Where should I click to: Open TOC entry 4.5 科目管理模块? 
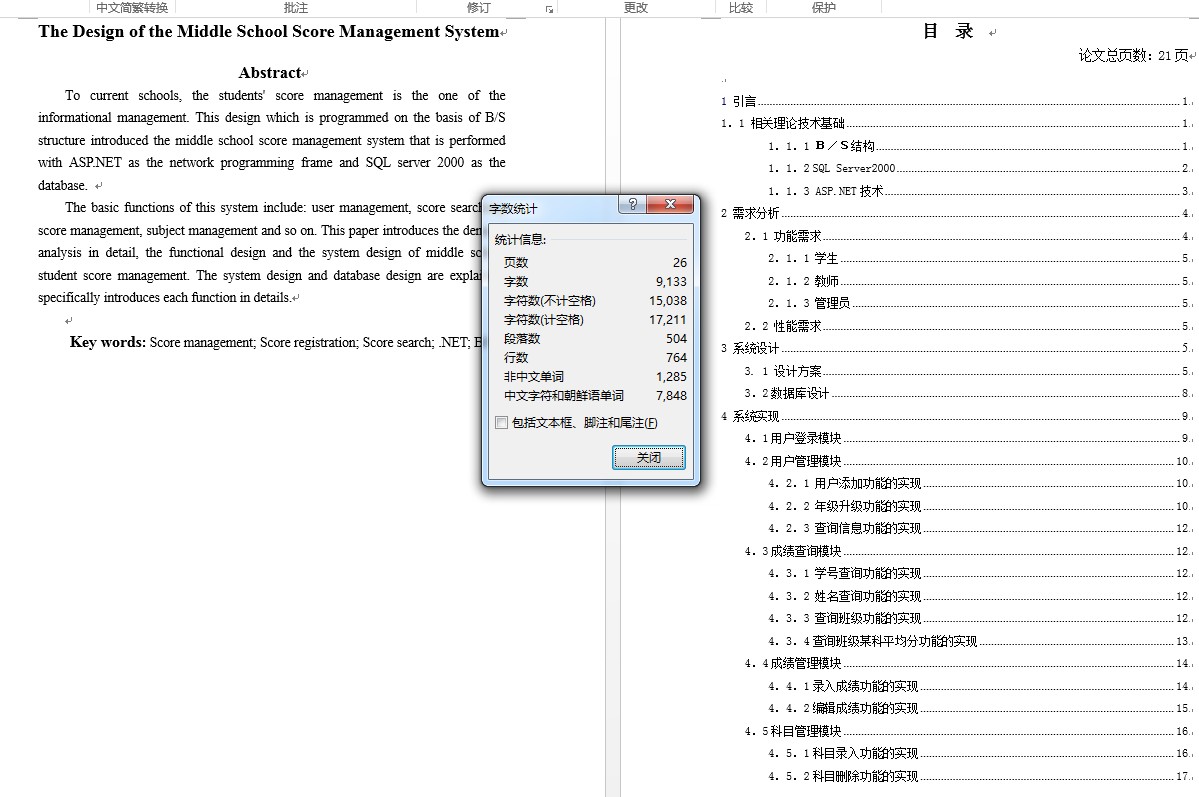coord(967,732)
